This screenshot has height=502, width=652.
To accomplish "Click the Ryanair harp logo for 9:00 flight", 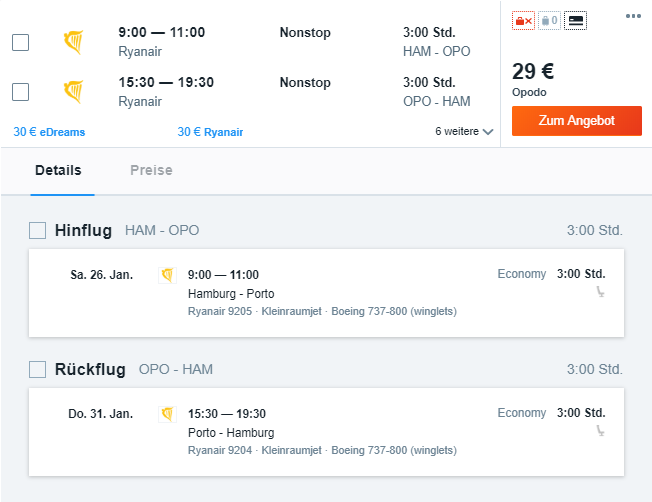I will pos(74,42).
